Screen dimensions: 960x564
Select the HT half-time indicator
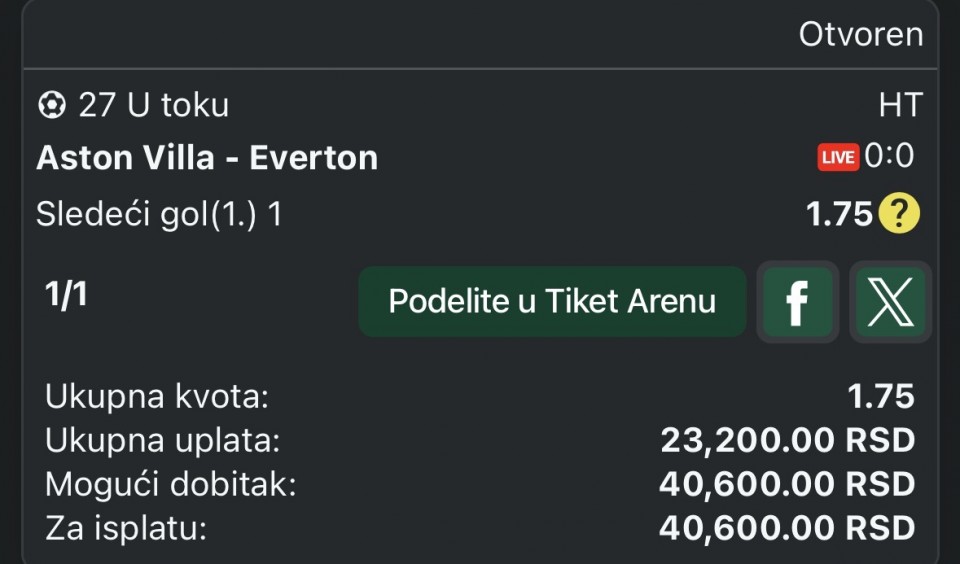(x=900, y=104)
